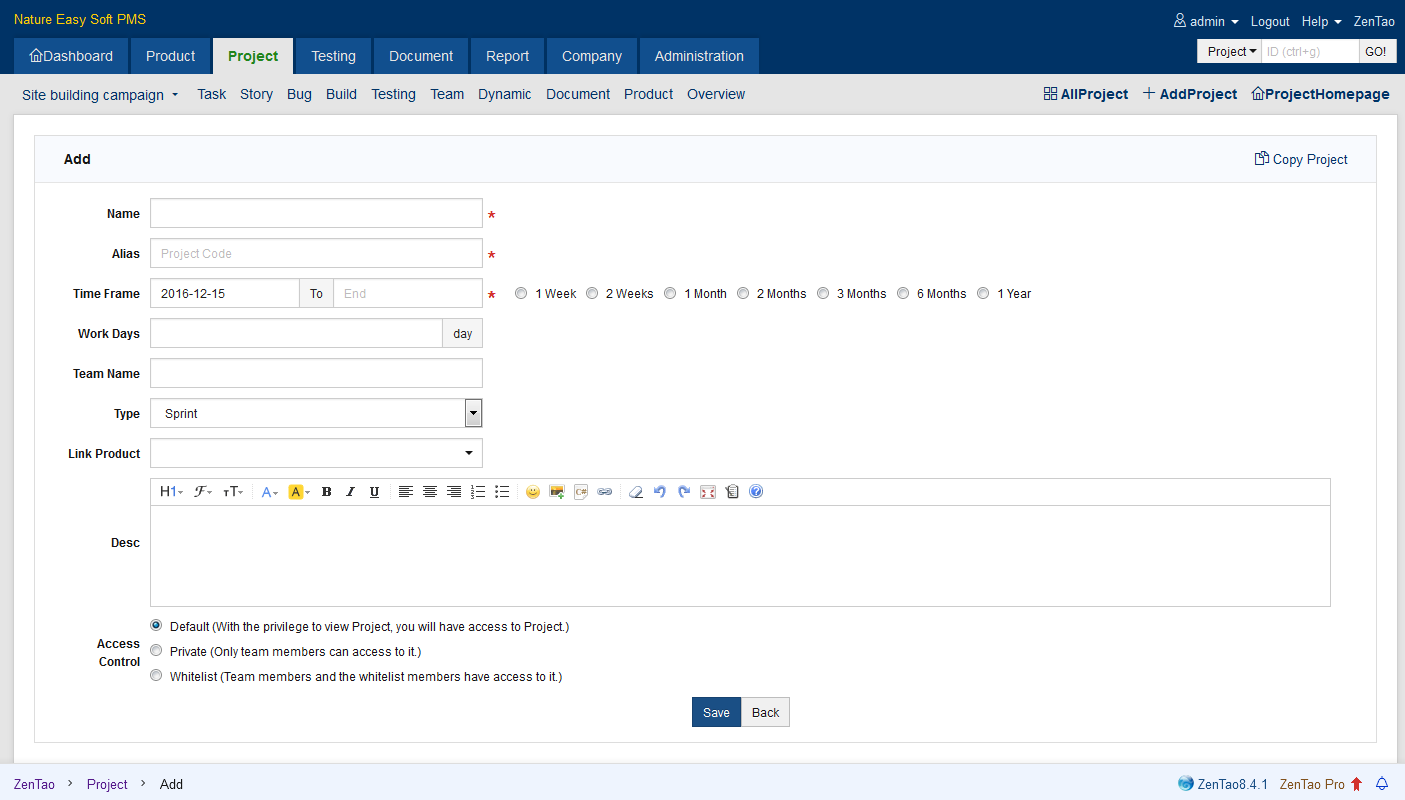The width and height of the screenshot is (1405, 800).
Task: Insert an emoticon in the description
Action: tap(532, 492)
